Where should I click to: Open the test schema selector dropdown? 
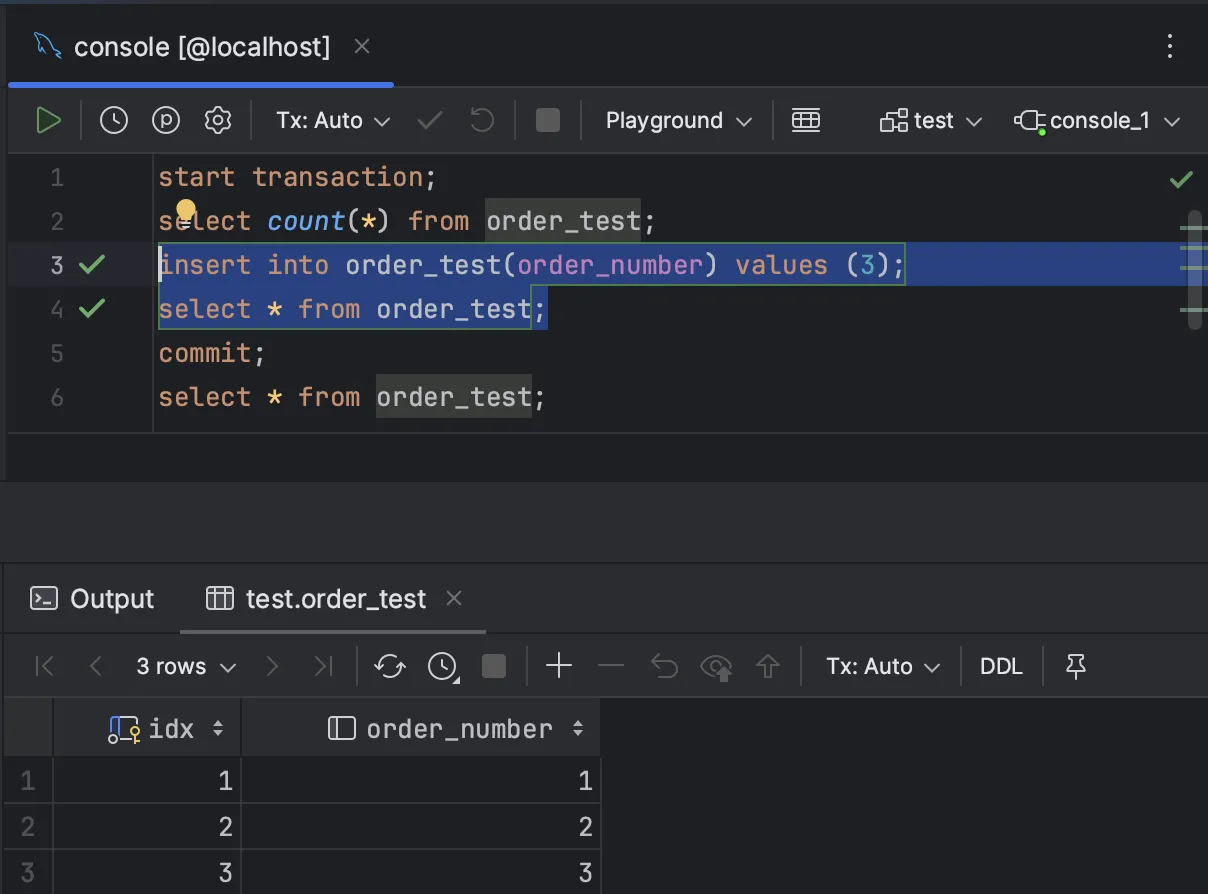pos(931,121)
